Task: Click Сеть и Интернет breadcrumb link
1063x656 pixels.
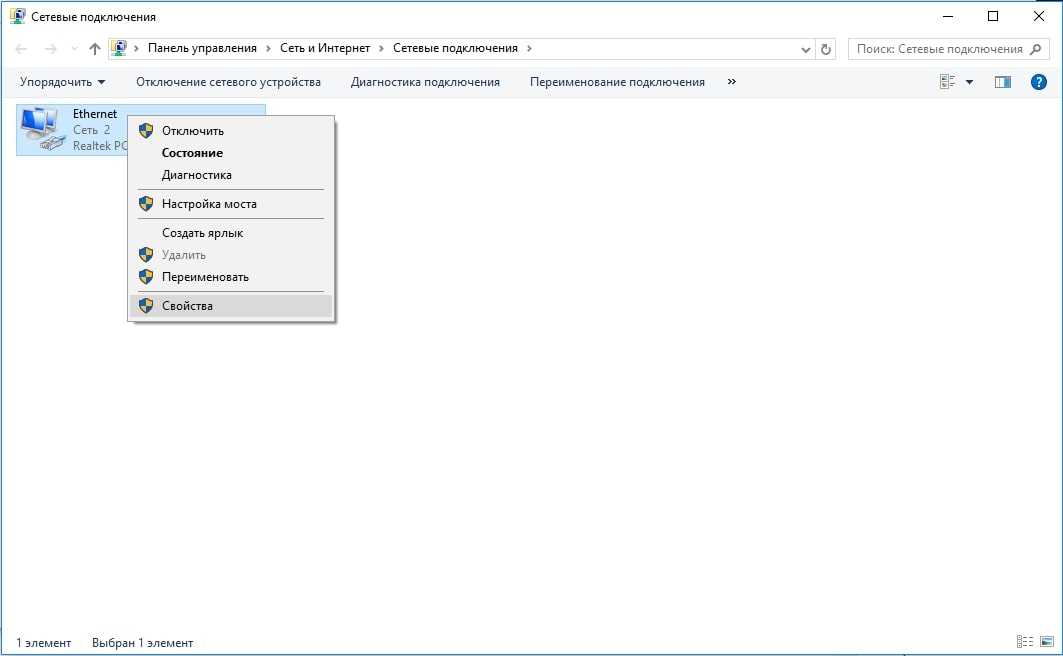Action: (325, 48)
